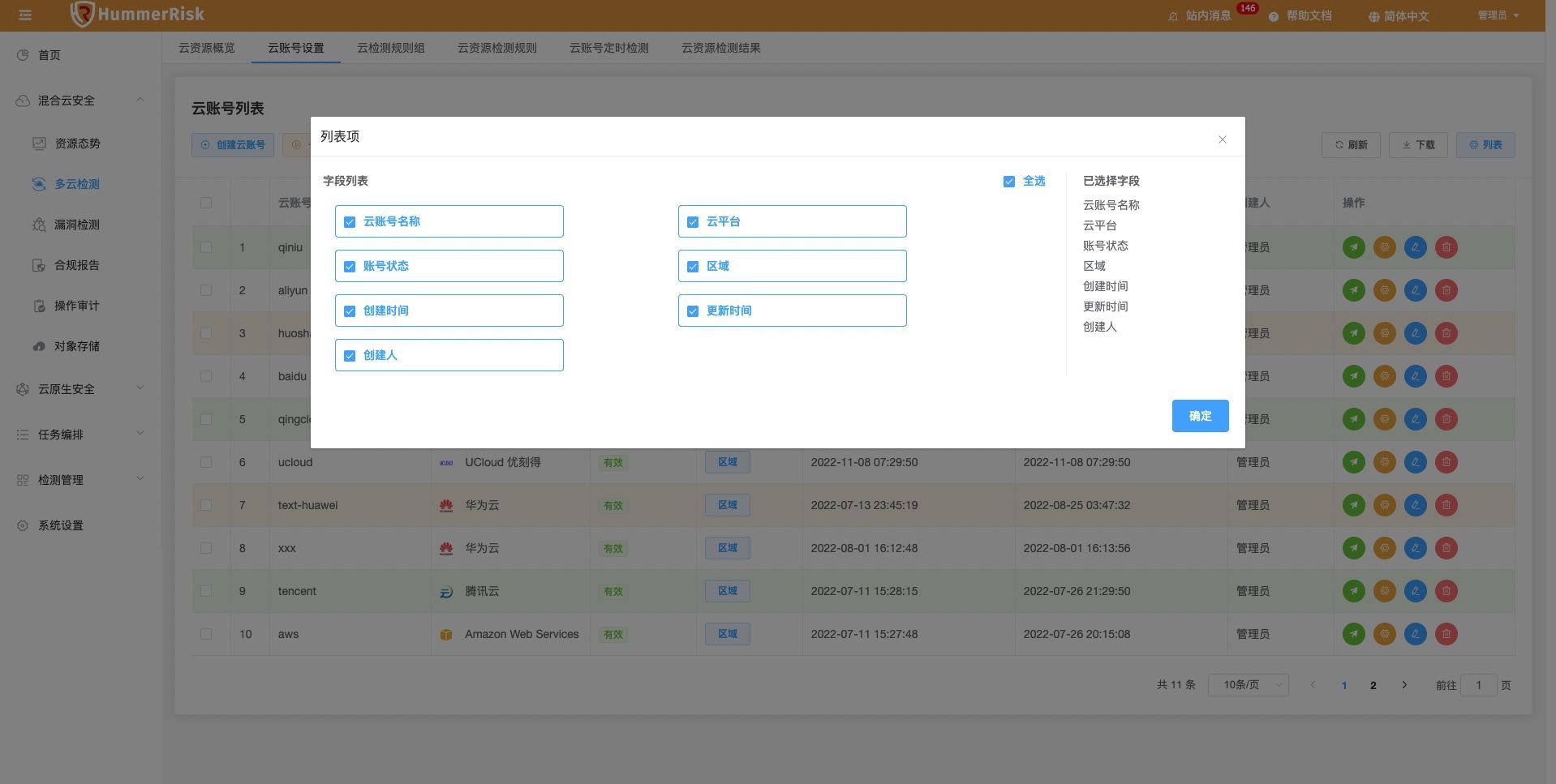Click the green send icon for aws row
The image size is (1556, 784).
coord(1353,634)
